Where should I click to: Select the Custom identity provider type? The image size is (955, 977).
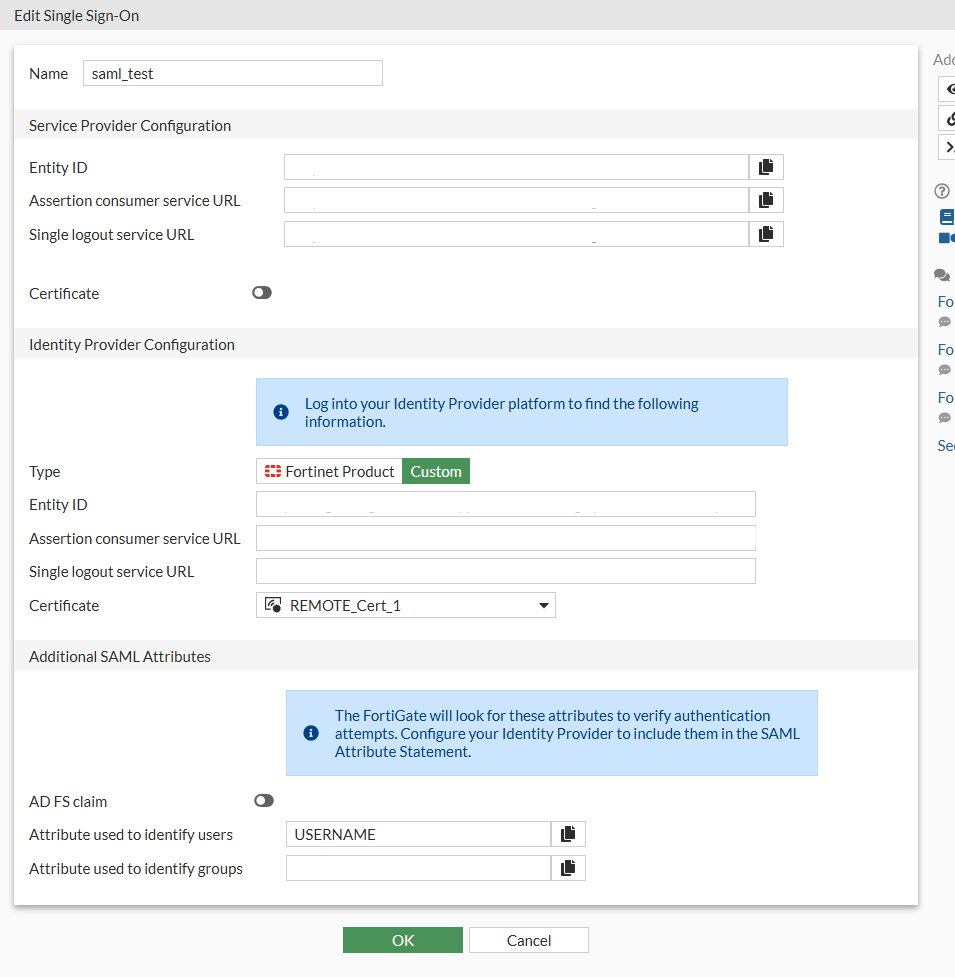pyautogui.click(x=436, y=472)
